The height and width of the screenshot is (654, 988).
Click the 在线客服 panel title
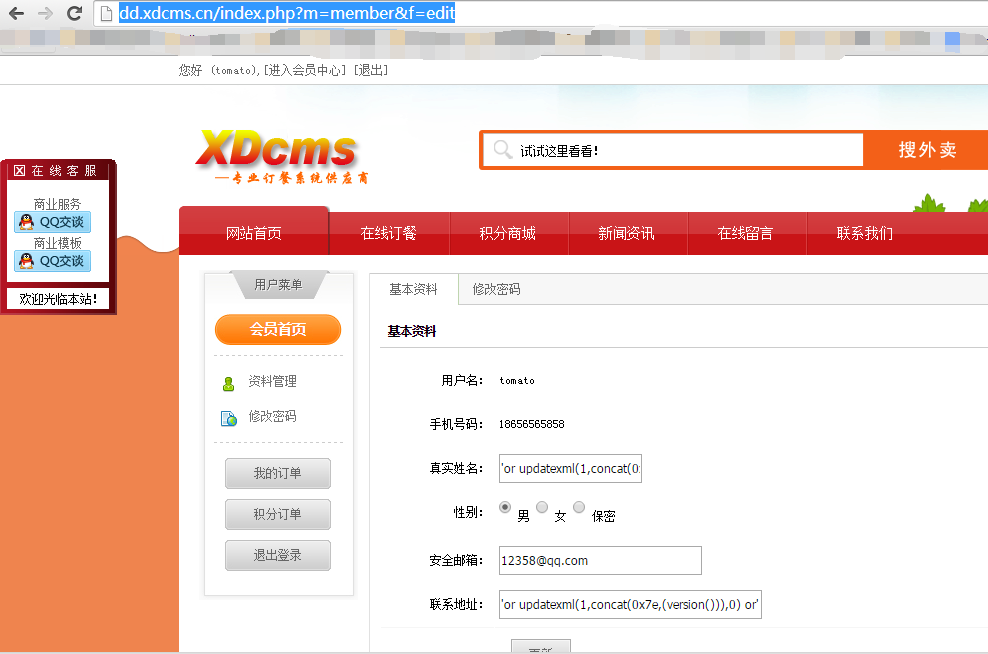64,171
